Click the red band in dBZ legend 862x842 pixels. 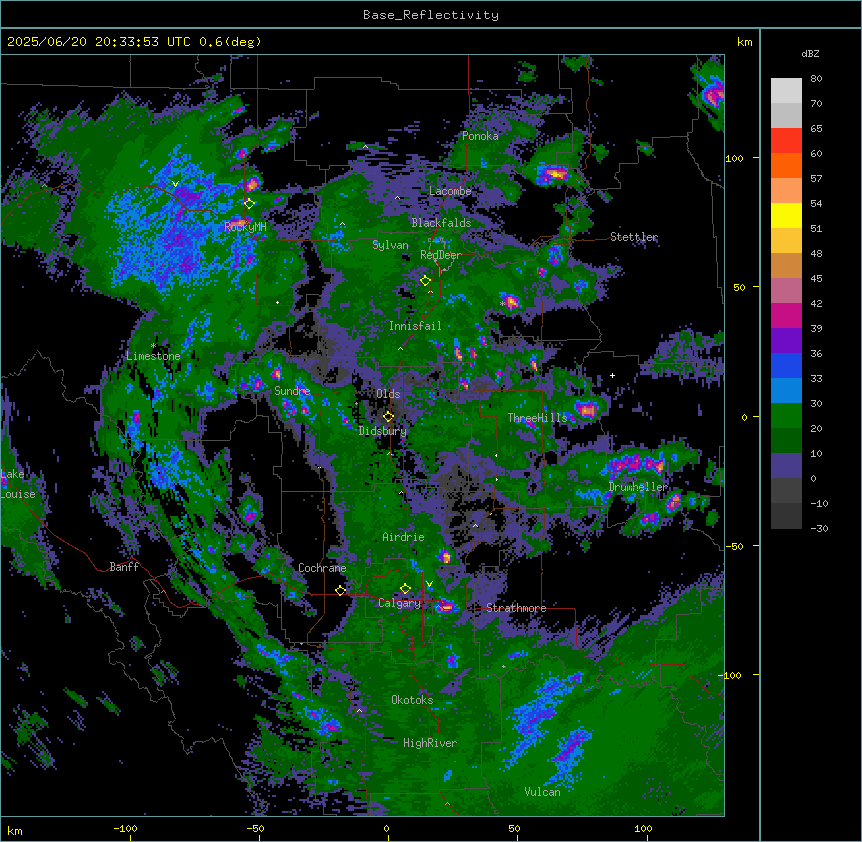[786, 141]
